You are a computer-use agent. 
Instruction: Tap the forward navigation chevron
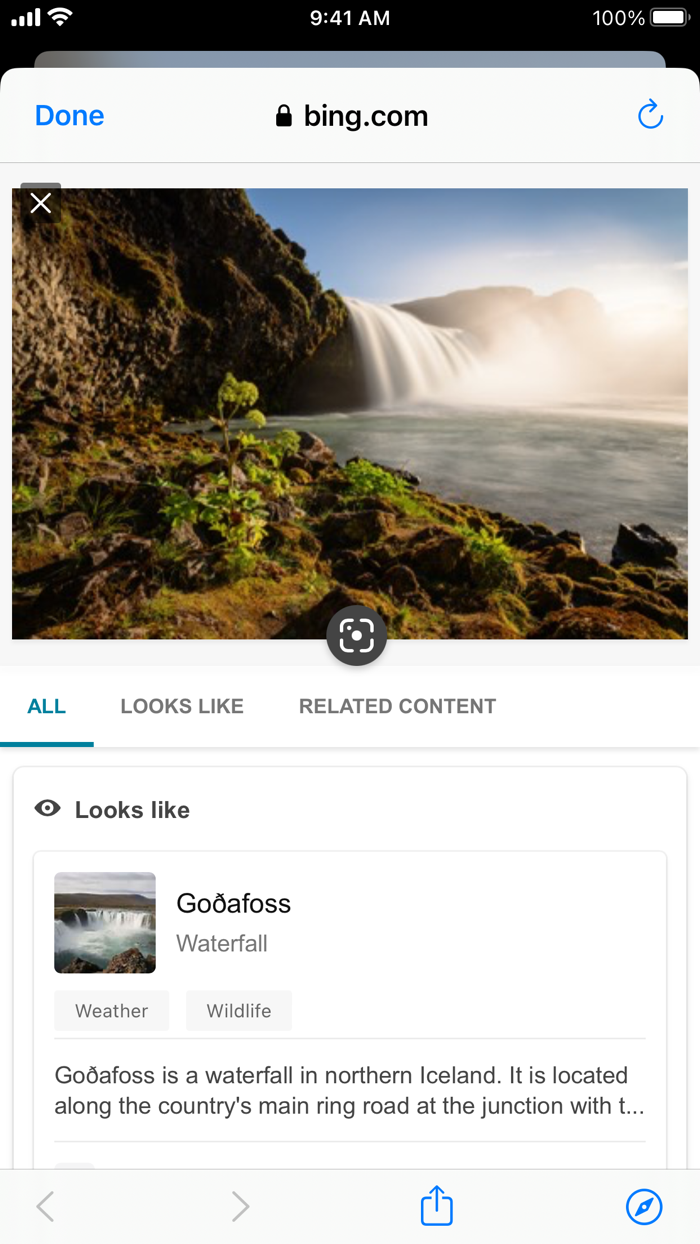tap(240, 1206)
